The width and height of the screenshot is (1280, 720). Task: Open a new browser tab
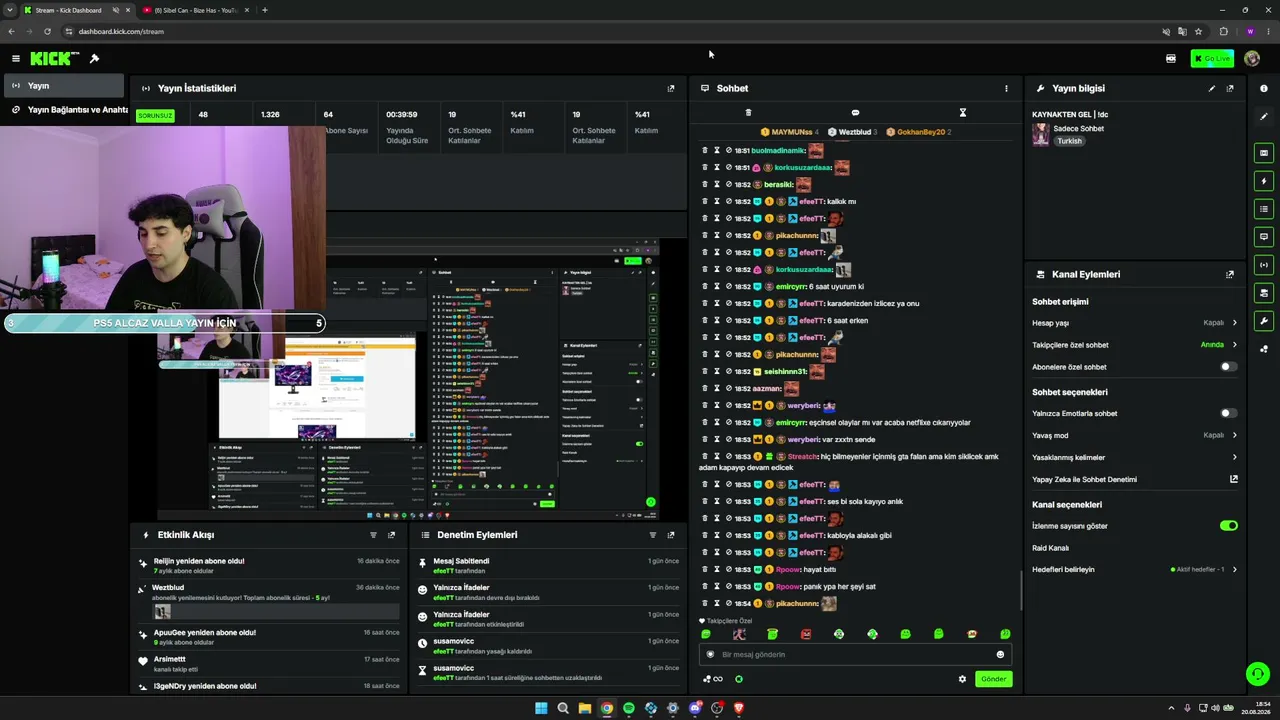tap(264, 10)
